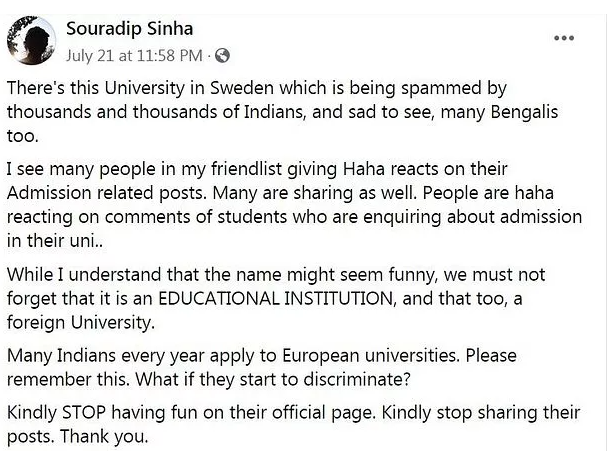
Task: Click the paragraph starting "There's this University"
Action: pos(300,104)
